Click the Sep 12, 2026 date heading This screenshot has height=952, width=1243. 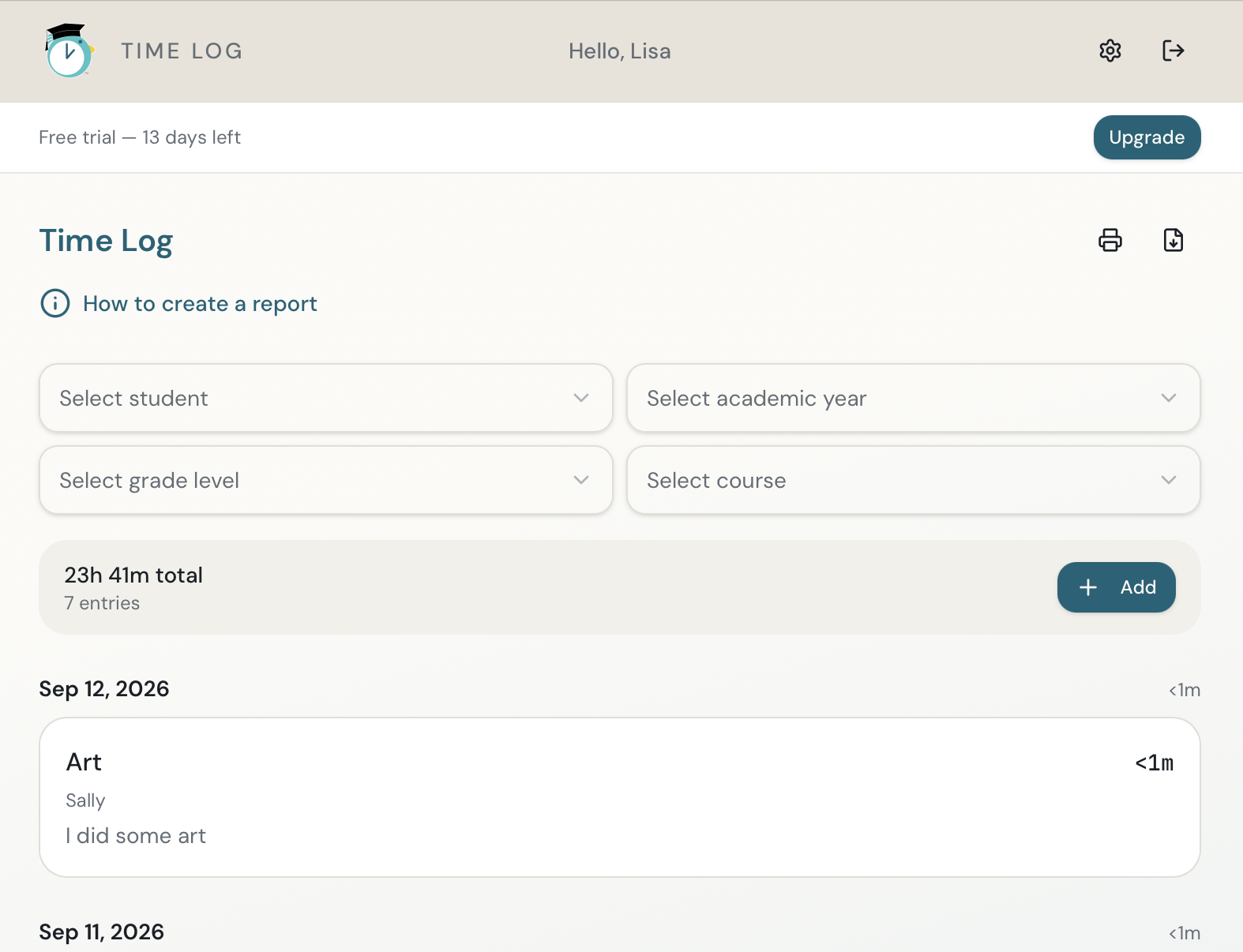pyautogui.click(x=104, y=689)
